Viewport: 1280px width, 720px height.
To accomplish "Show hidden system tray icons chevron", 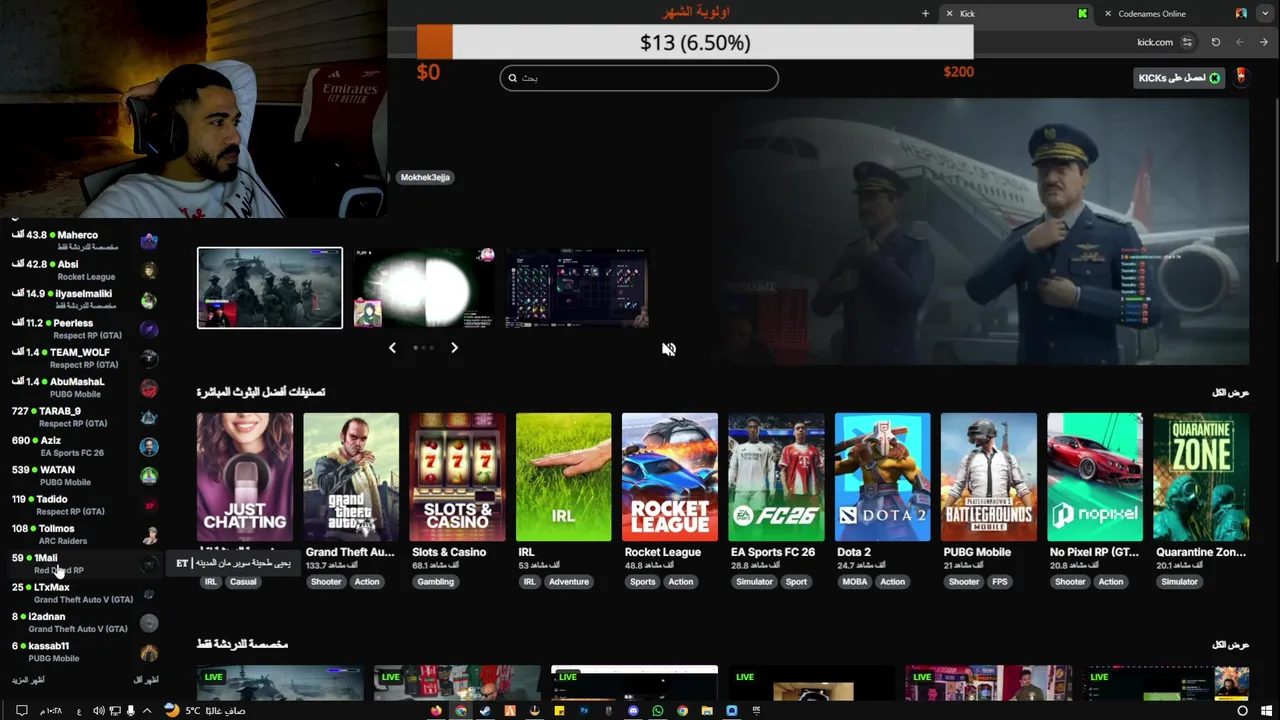I will click(147, 711).
